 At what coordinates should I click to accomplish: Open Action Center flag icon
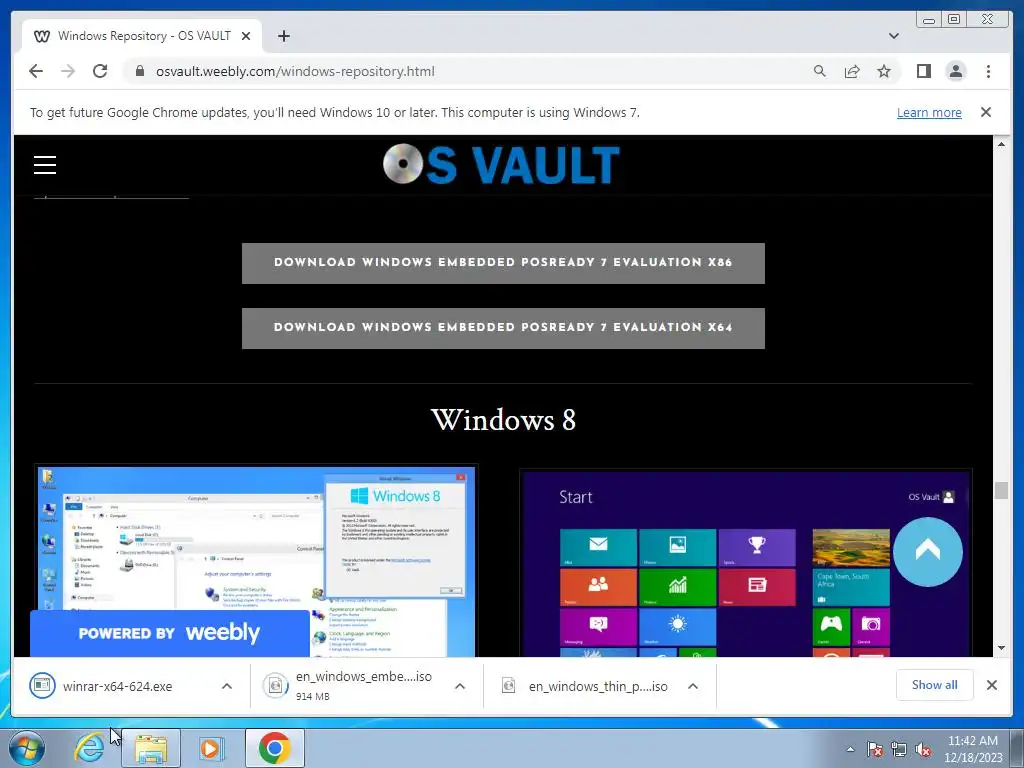point(874,749)
